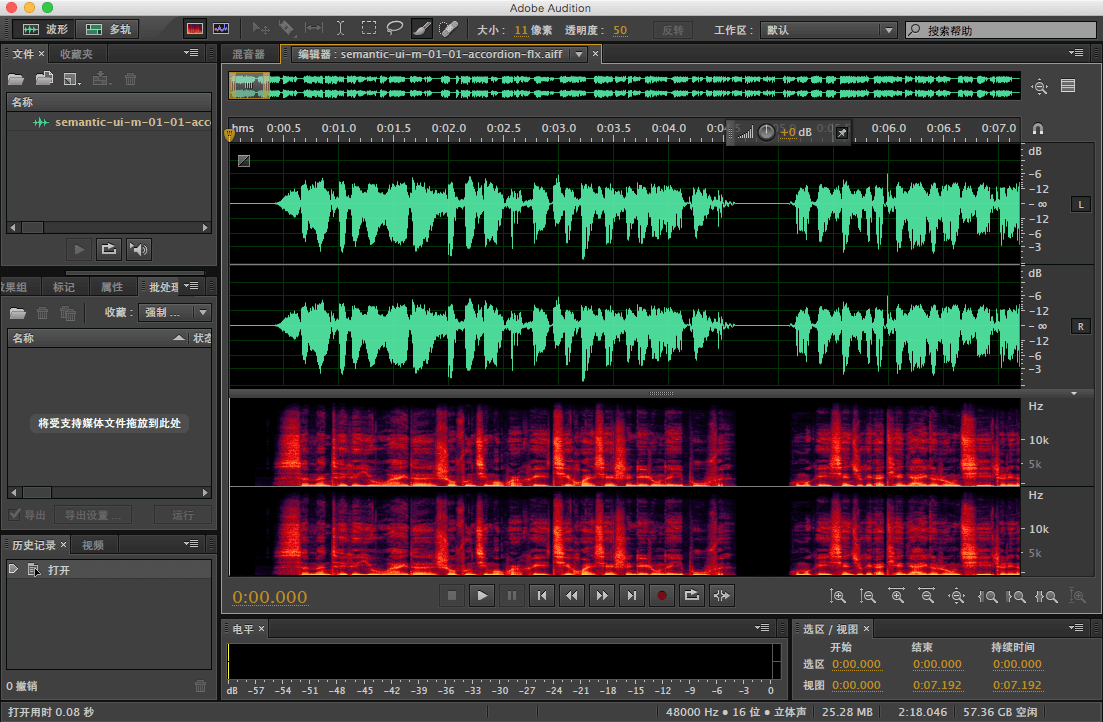Switch to the Mixer (混音器) tab
Viewport: 1103px width, 722px height.
coord(249,54)
